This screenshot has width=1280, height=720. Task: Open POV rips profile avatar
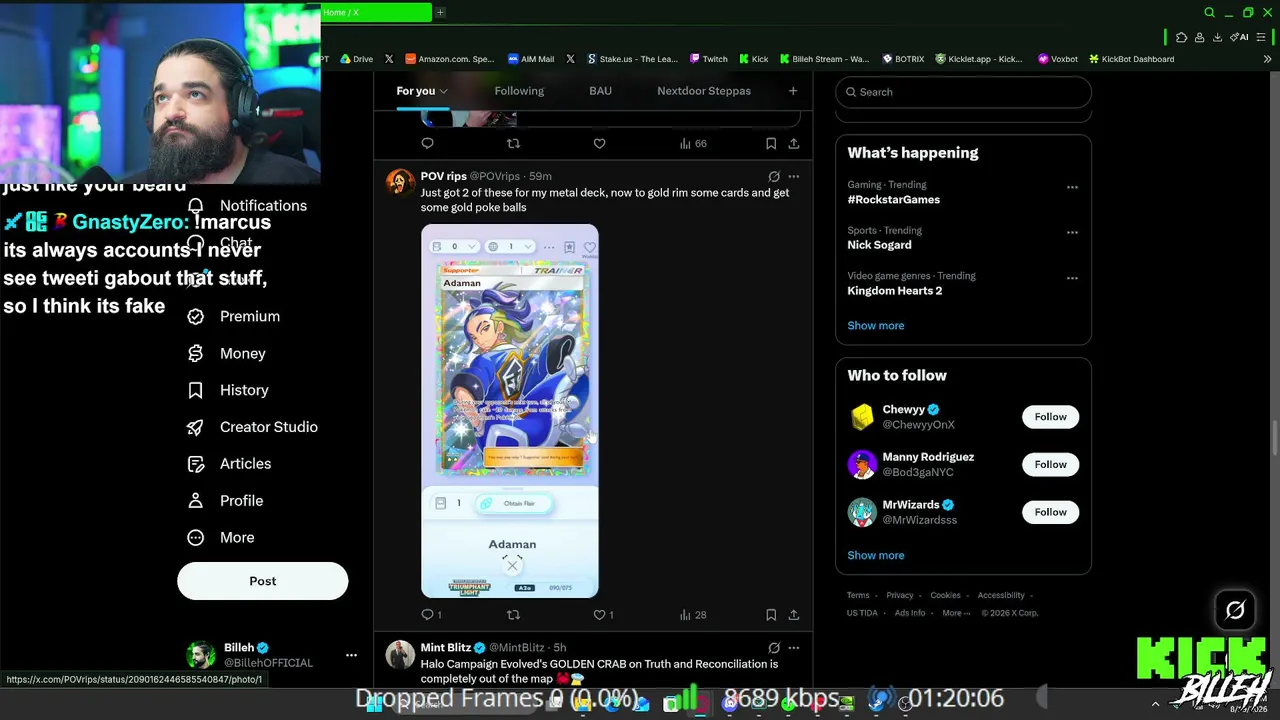(x=400, y=183)
